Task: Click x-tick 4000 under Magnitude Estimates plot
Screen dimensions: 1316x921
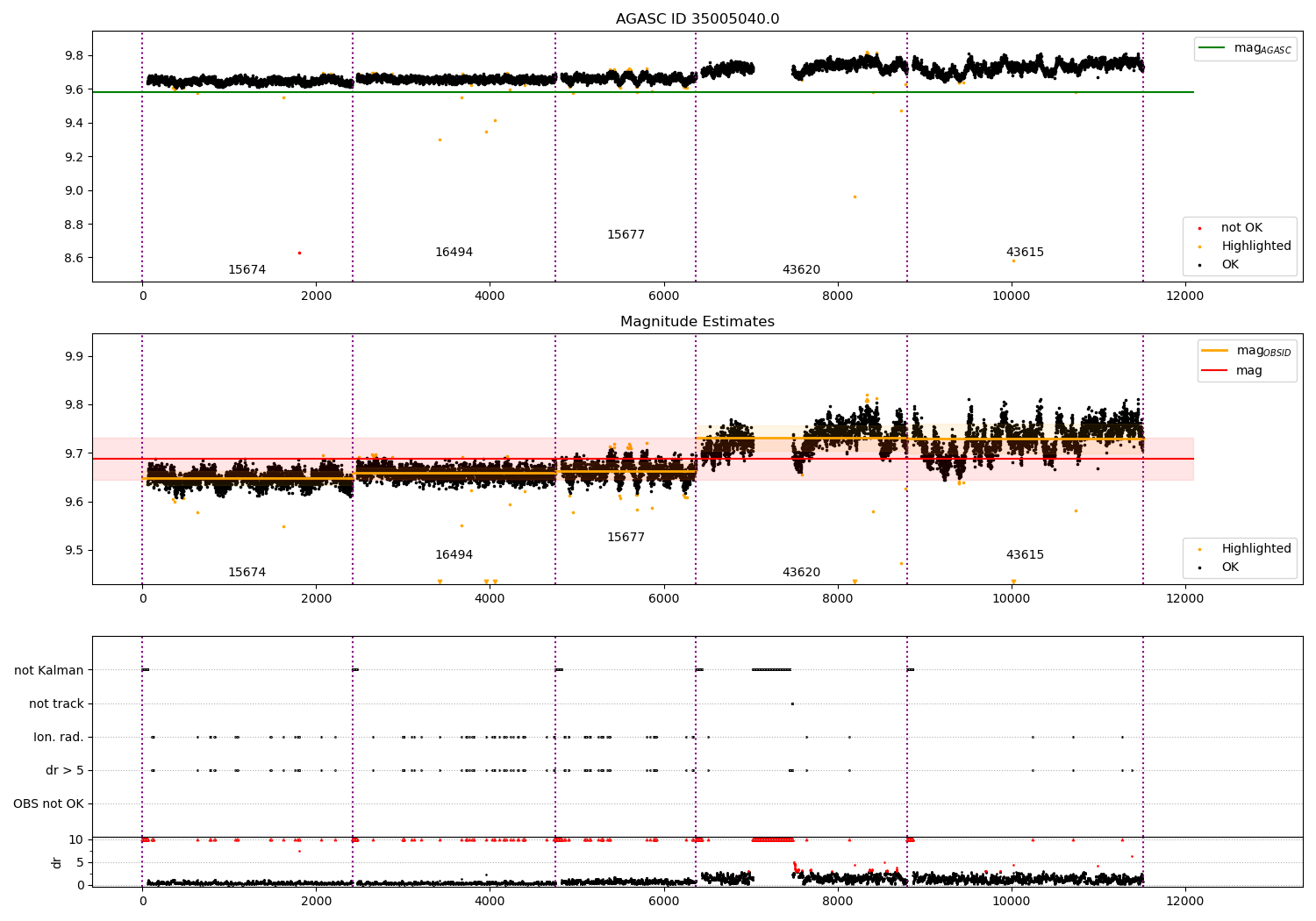Action: [490, 599]
